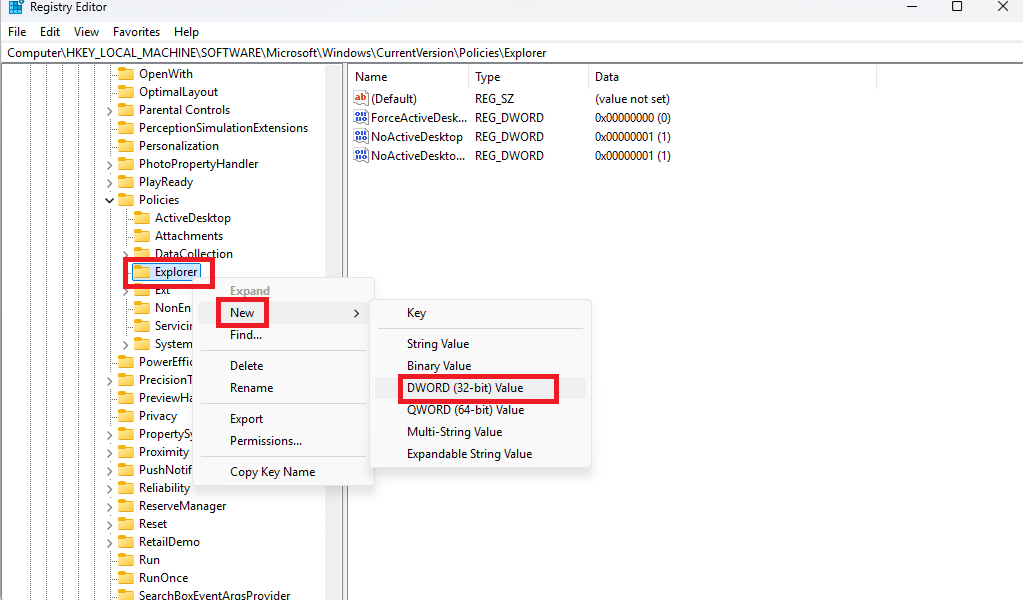Click the Attachments folder icon
The image size is (1023, 600).
142,236
